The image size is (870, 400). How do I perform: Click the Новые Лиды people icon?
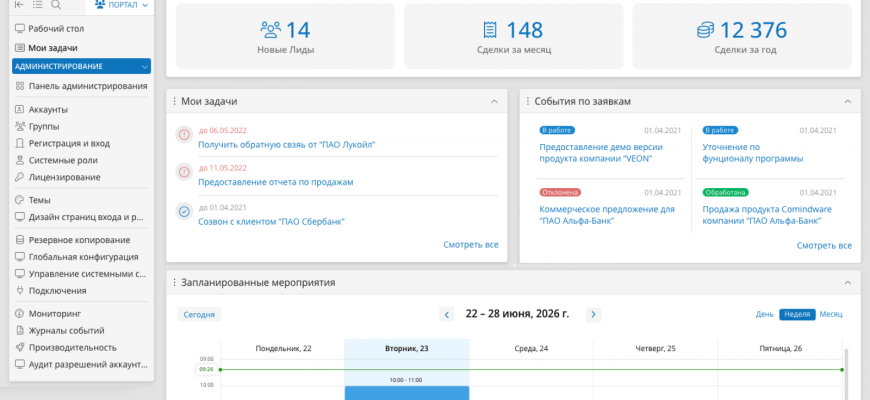tap(270, 30)
